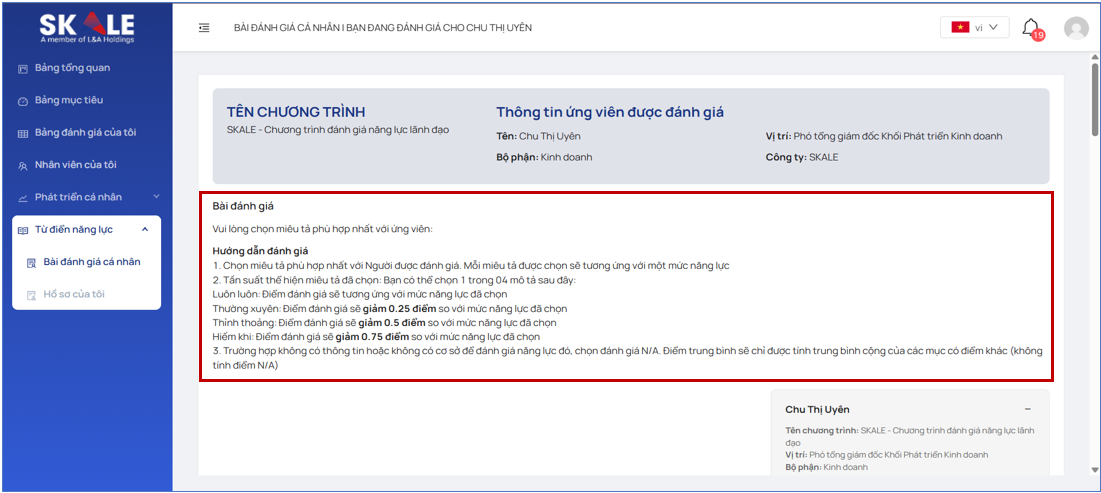Click the Bài đánh giá cá nhân icon
The width and height of the screenshot is (1101, 493).
click(x=32, y=262)
